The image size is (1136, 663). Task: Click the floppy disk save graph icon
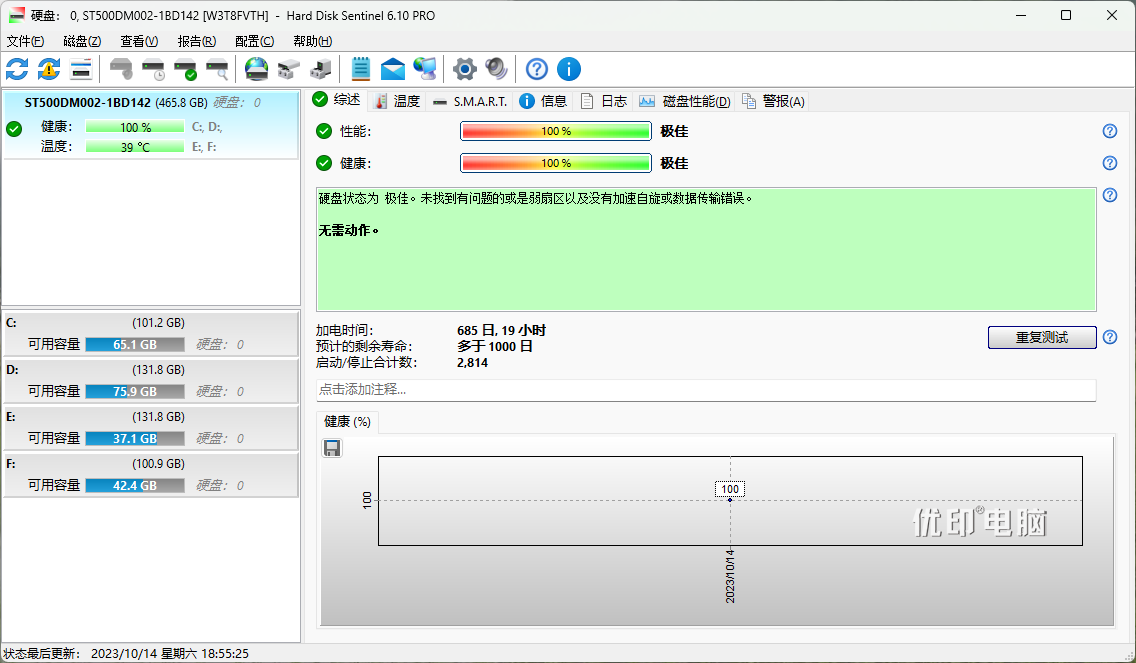[332, 449]
